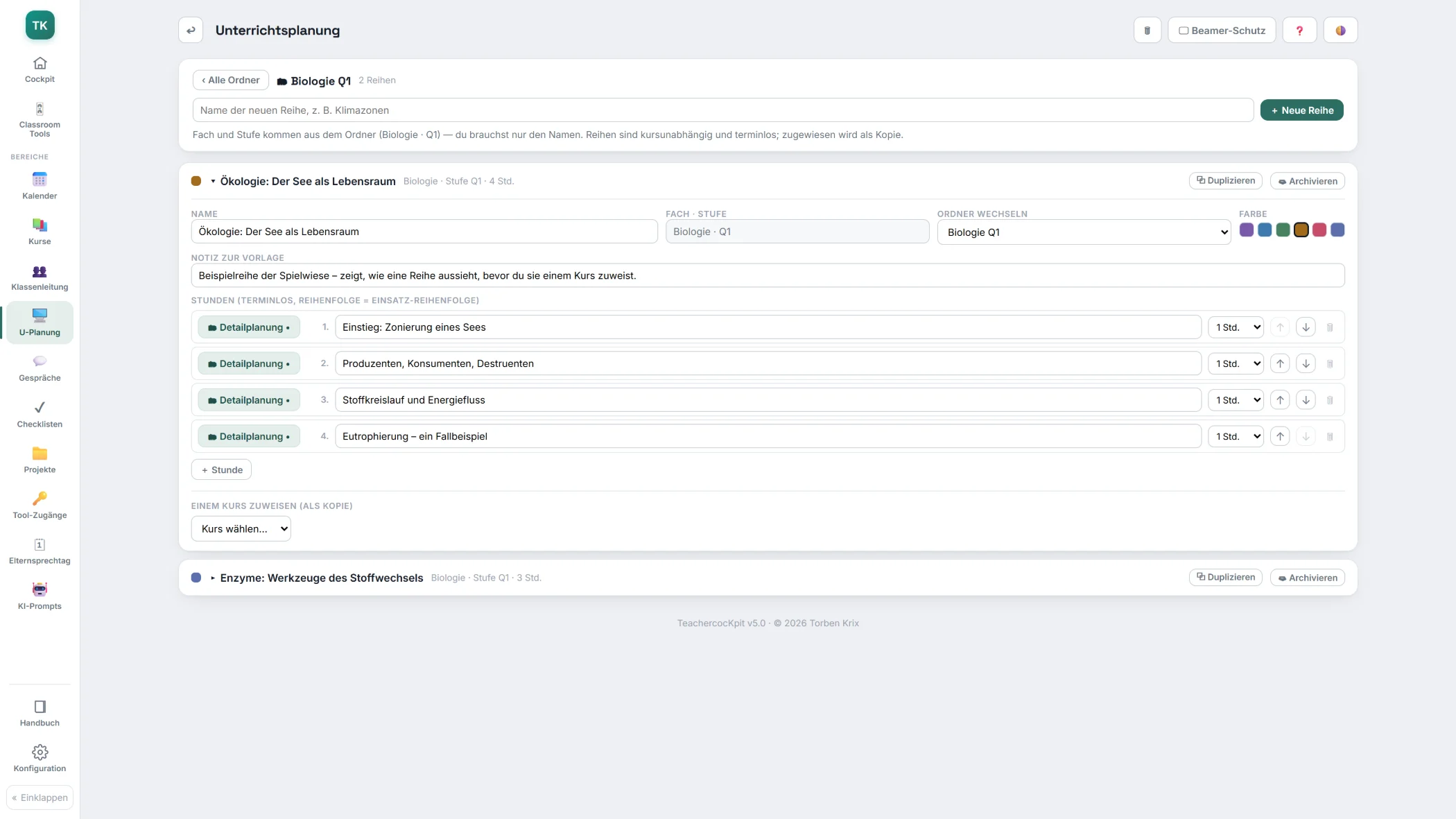This screenshot has width=1456, height=819.
Task: Click the red question mark help icon
Action: pos(1299,31)
